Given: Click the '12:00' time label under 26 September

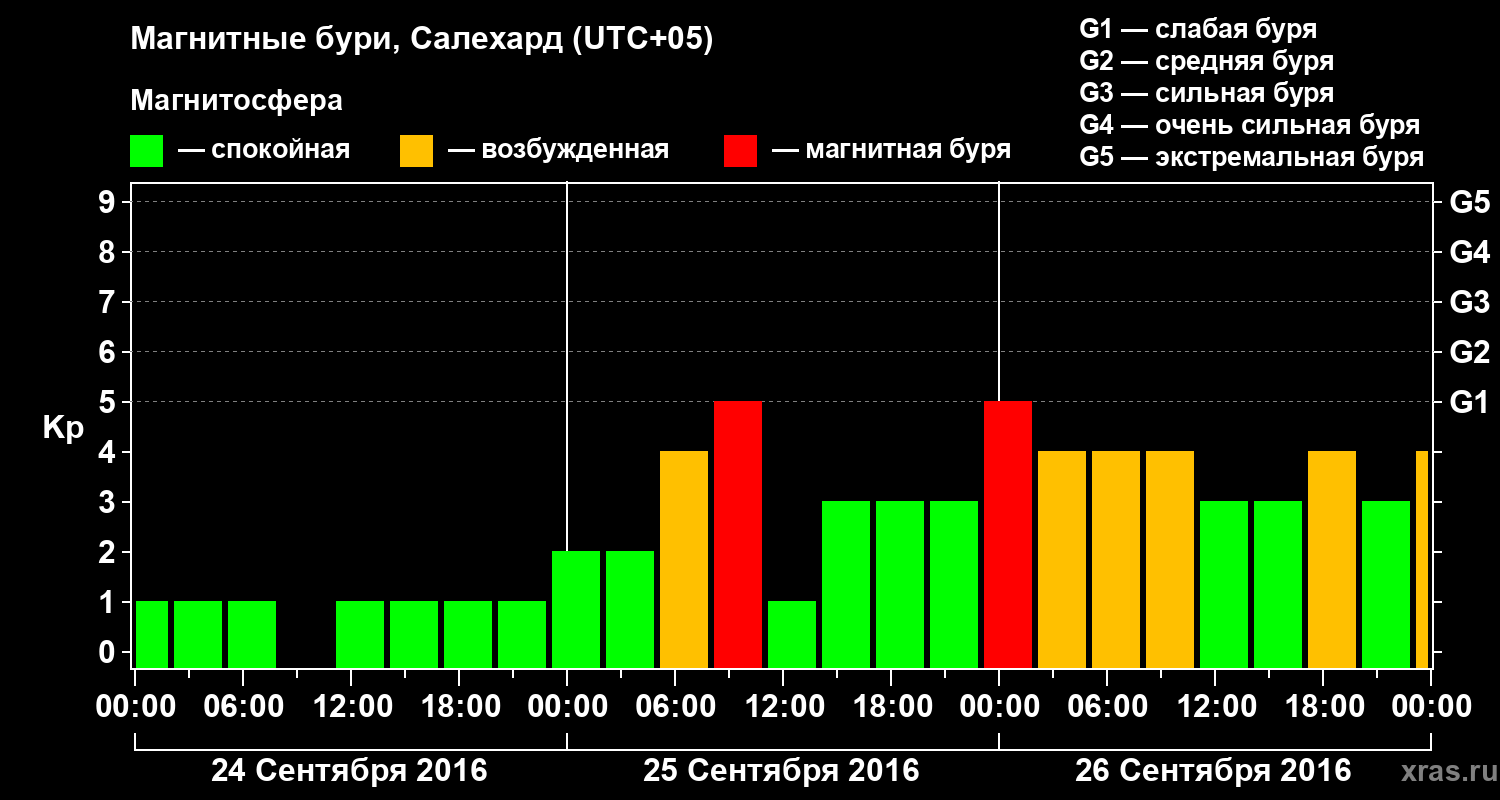Looking at the screenshot, I should click(1215, 707).
